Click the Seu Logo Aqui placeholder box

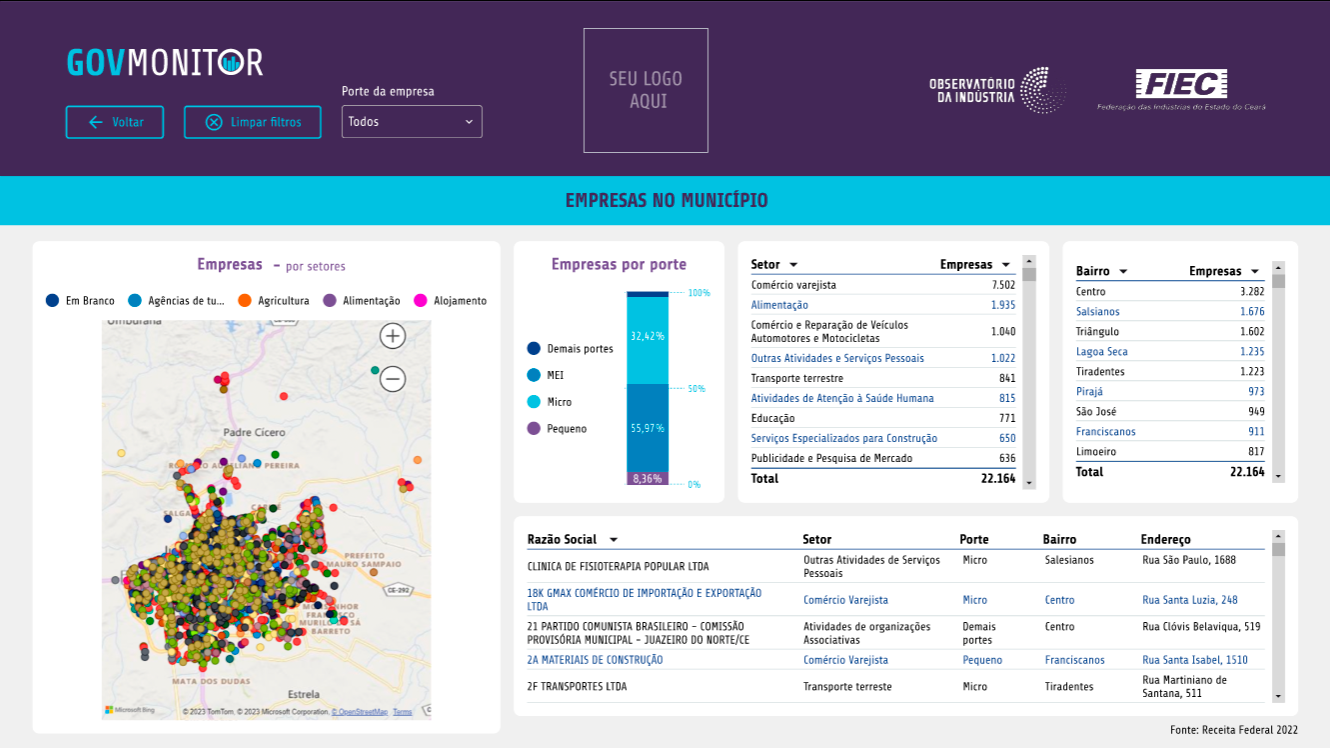[x=646, y=90]
